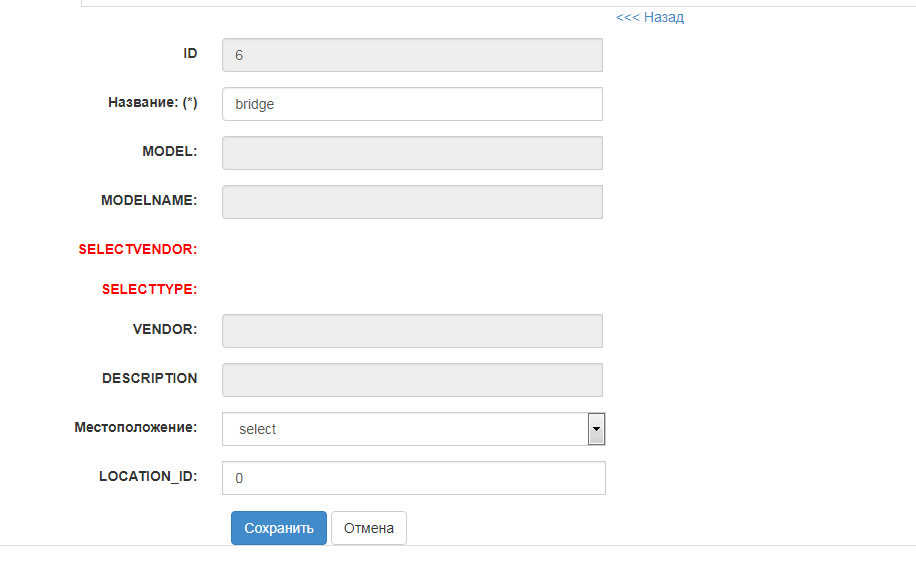Open the Местоположение select dropdown
916x573 pixels.
tap(405, 429)
